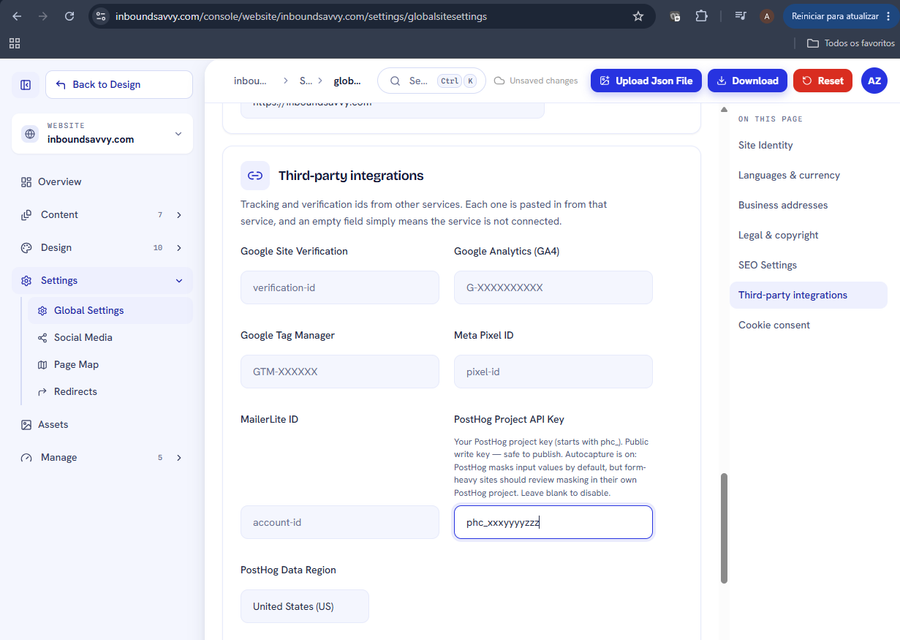Click the Settings gear icon

pyautogui.click(x=26, y=281)
